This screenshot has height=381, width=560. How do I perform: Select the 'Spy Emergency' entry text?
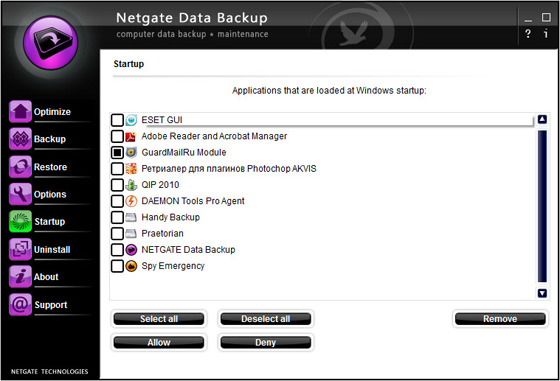click(173, 266)
